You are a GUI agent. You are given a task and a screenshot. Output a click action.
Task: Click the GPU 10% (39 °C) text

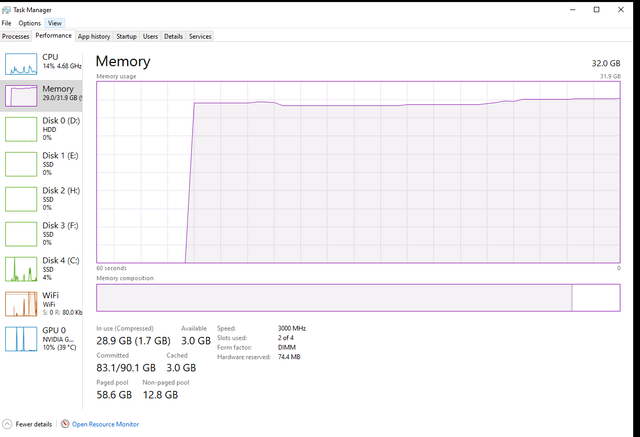pos(60,348)
